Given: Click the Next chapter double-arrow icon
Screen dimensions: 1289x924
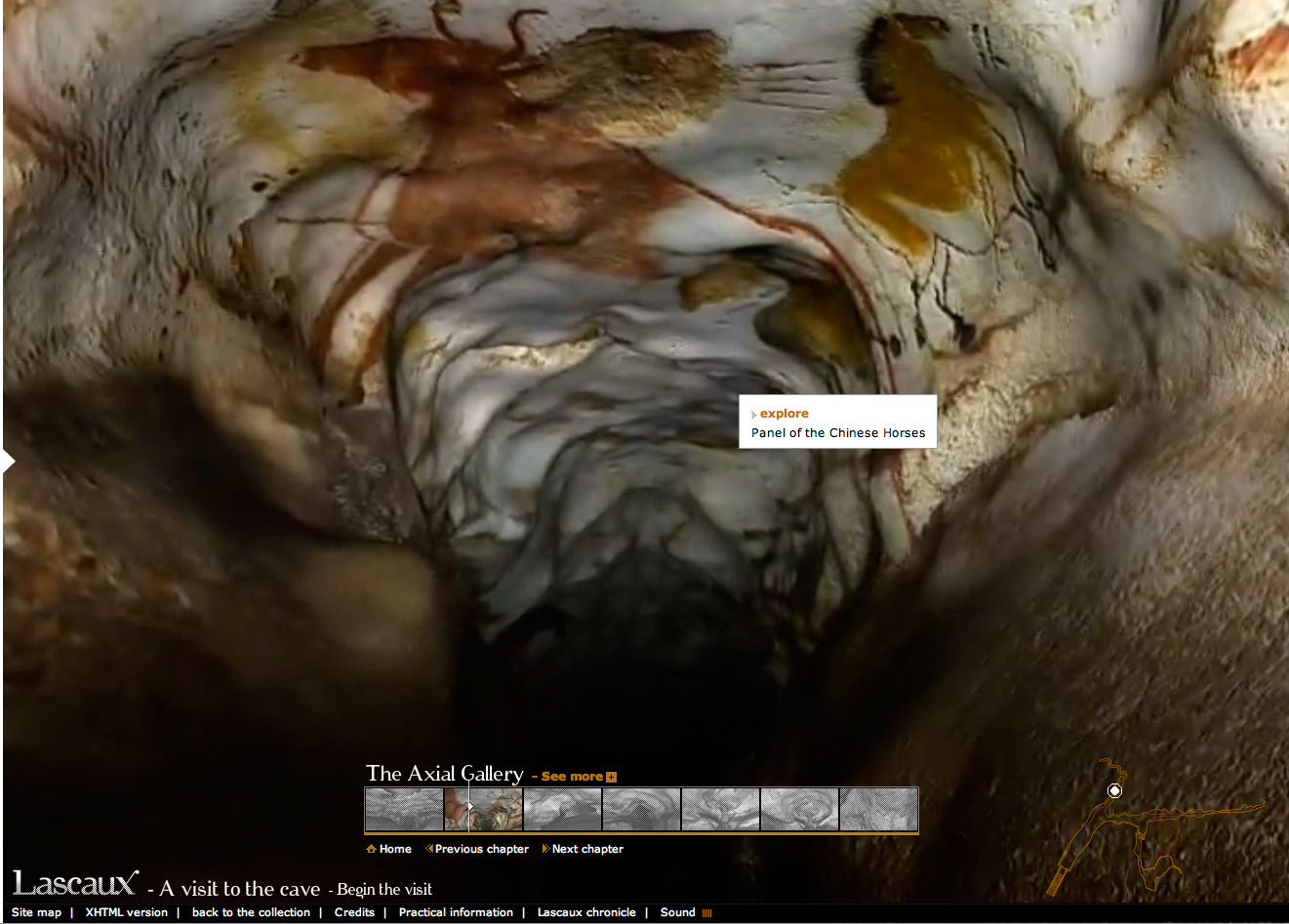Looking at the screenshot, I should click(545, 849).
